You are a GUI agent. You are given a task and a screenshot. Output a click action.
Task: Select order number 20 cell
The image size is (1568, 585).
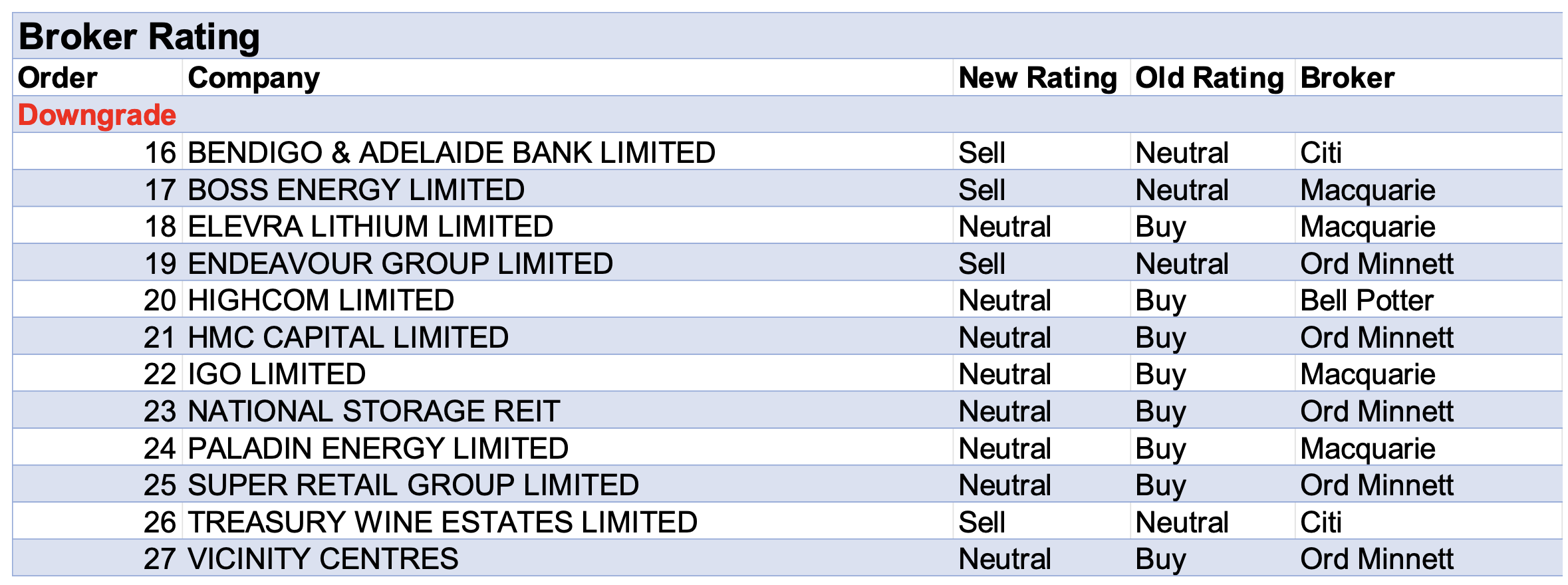pos(160,300)
